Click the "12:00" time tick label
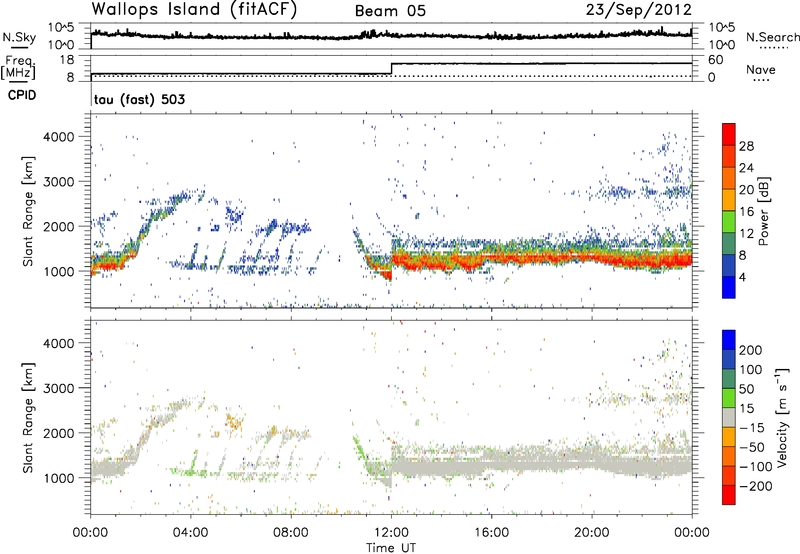The height and width of the screenshot is (554, 800). (x=391, y=533)
